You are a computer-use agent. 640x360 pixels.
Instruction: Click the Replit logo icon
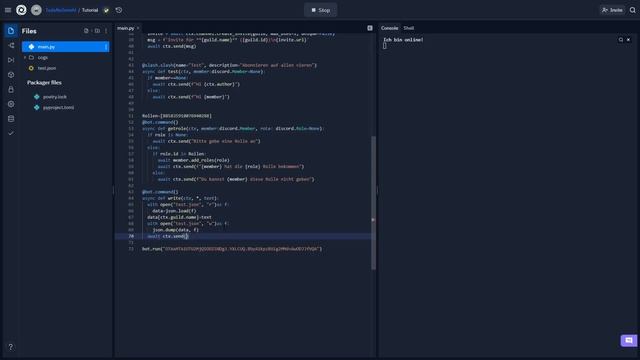[21, 10]
